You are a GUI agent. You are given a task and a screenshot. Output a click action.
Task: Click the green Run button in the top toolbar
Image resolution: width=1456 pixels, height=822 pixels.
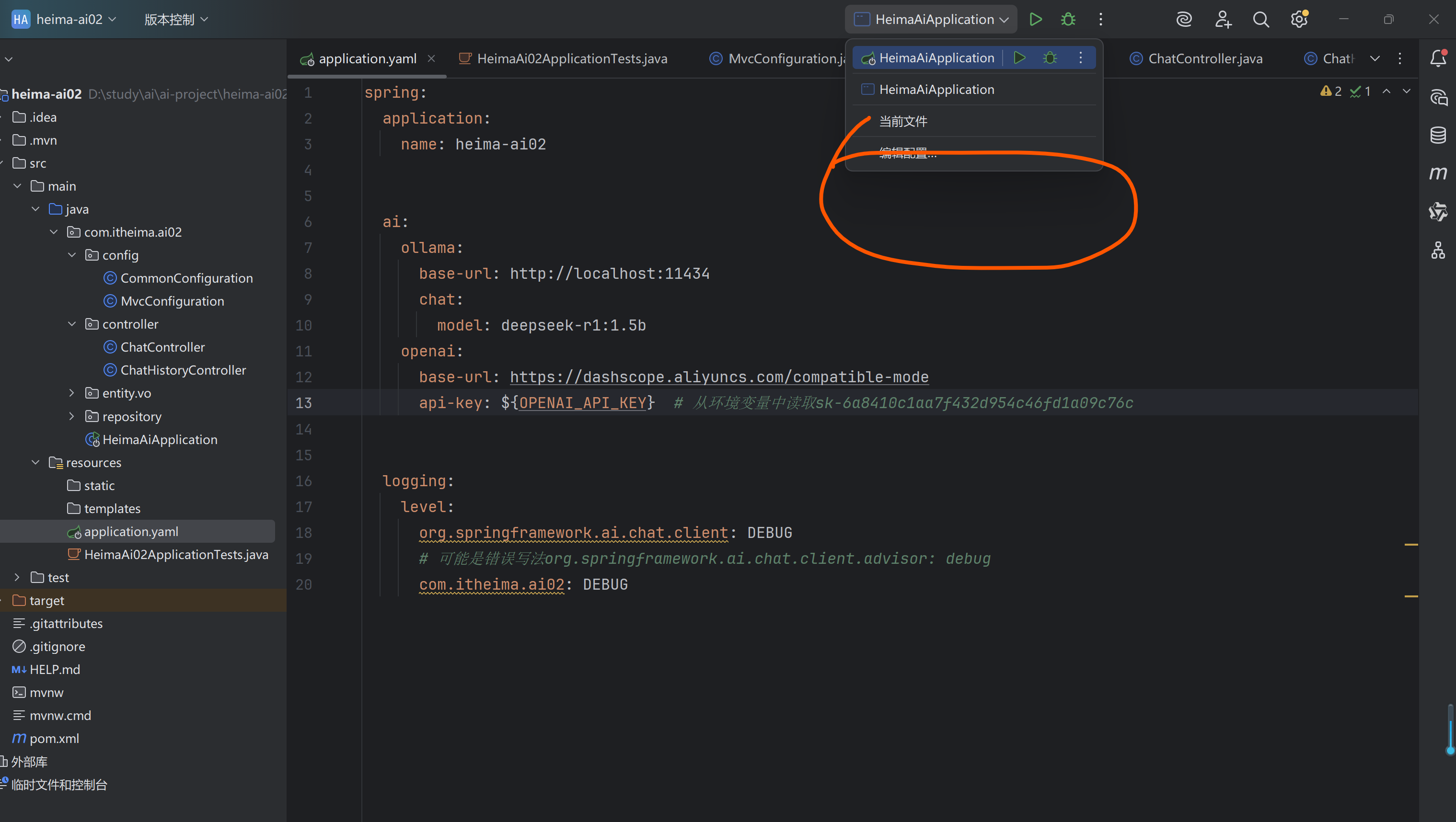coord(1035,19)
